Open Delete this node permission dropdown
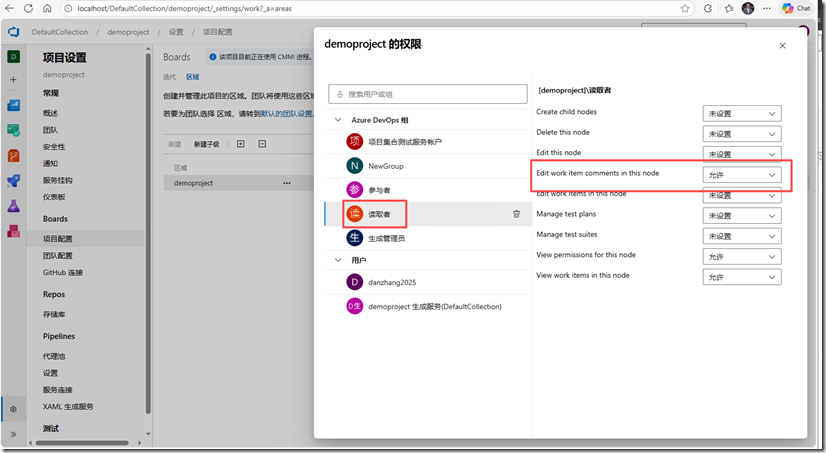 point(742,134)
